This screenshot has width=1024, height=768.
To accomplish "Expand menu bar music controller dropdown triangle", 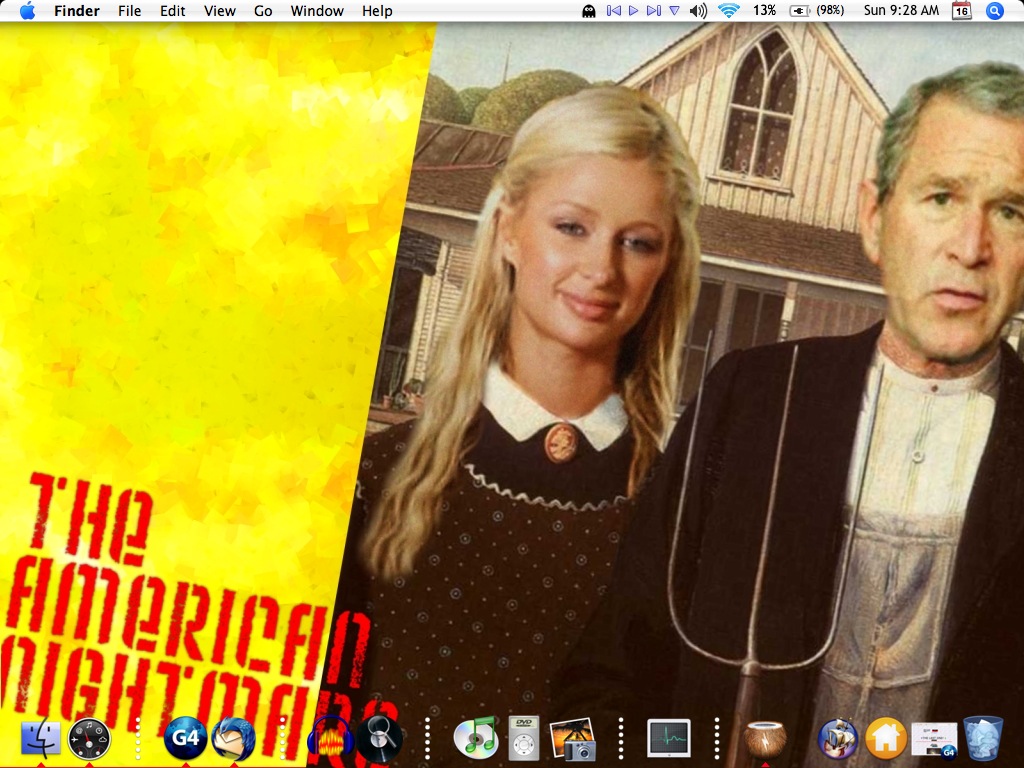I will [675, 10].
